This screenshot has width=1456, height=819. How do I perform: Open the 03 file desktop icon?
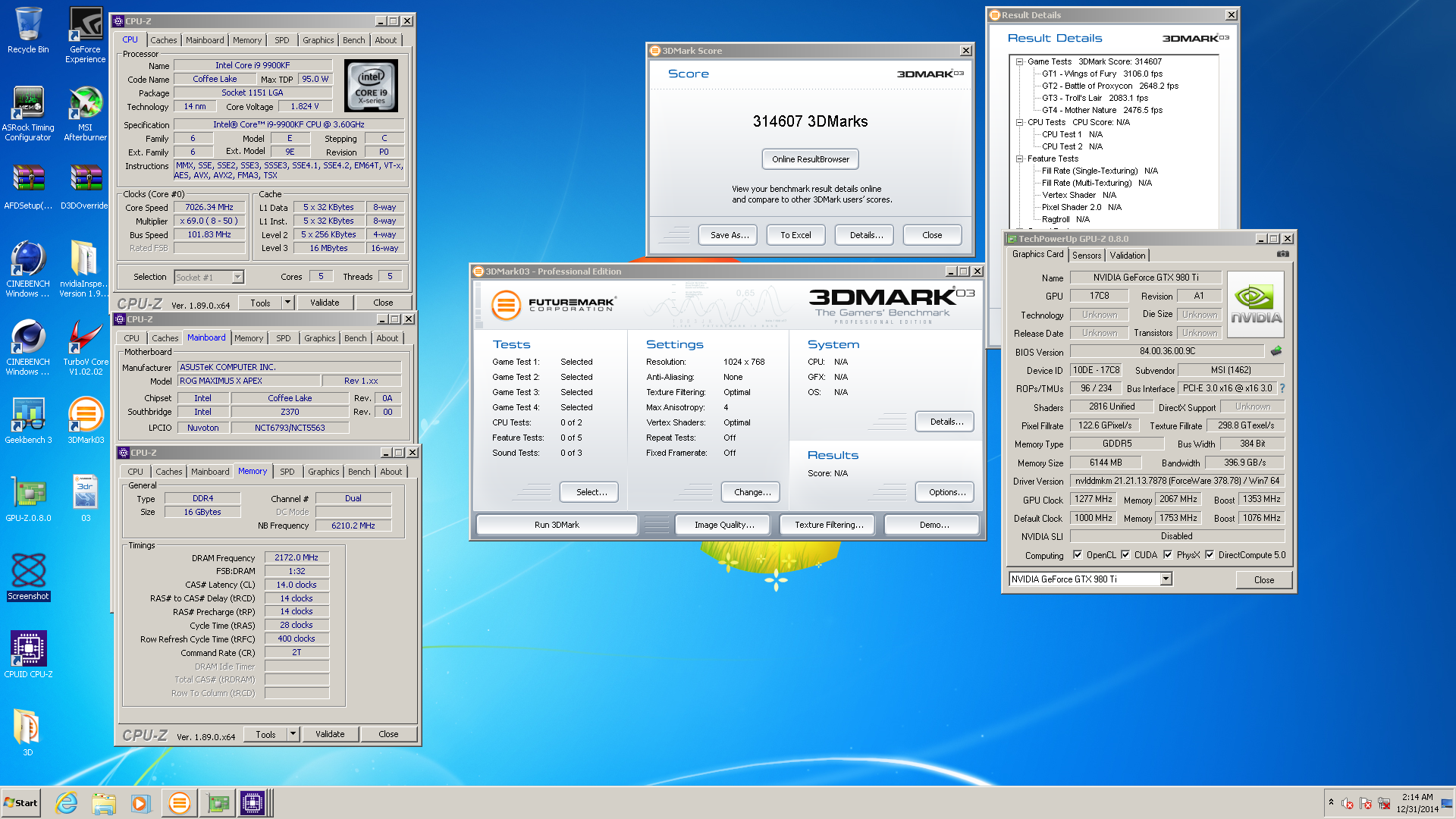[x=86, y=497]
